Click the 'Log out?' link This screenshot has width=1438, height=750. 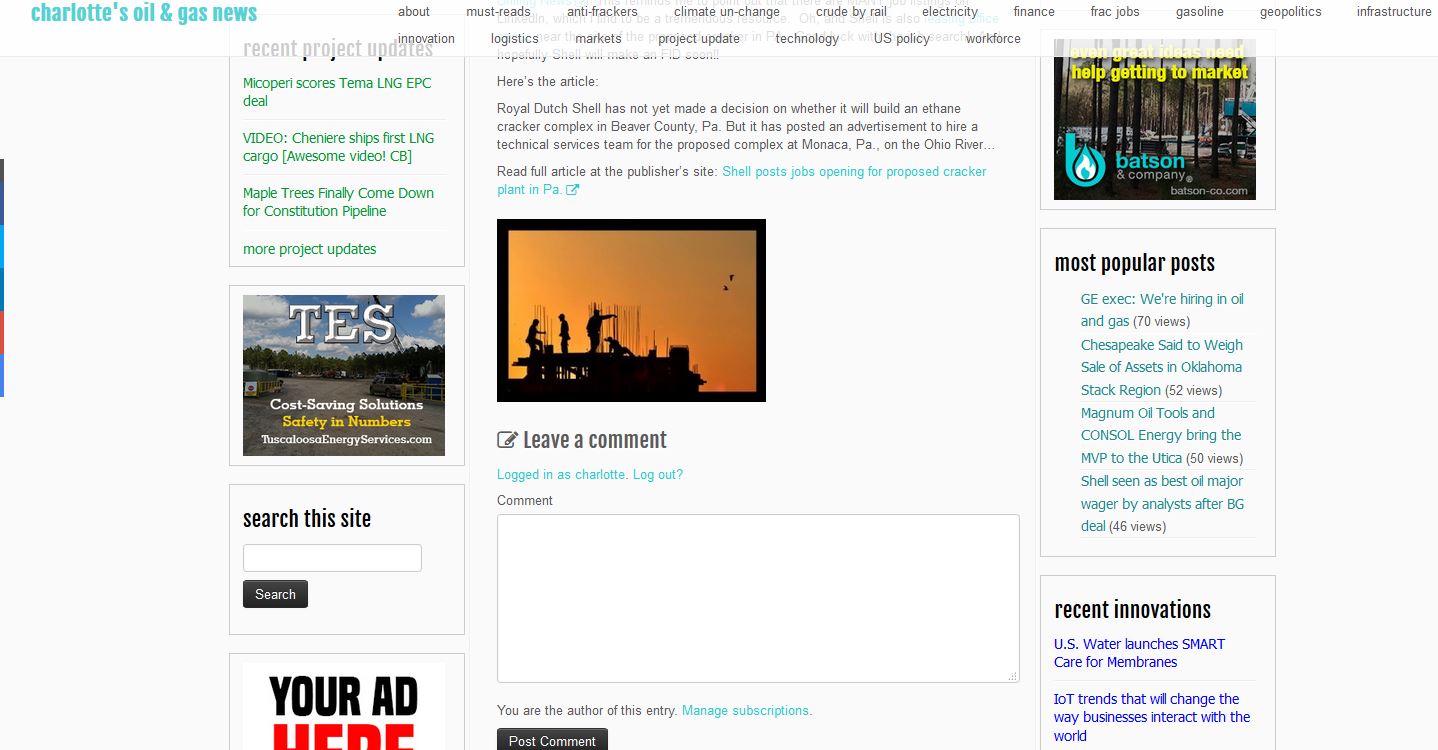coord(658,475)
